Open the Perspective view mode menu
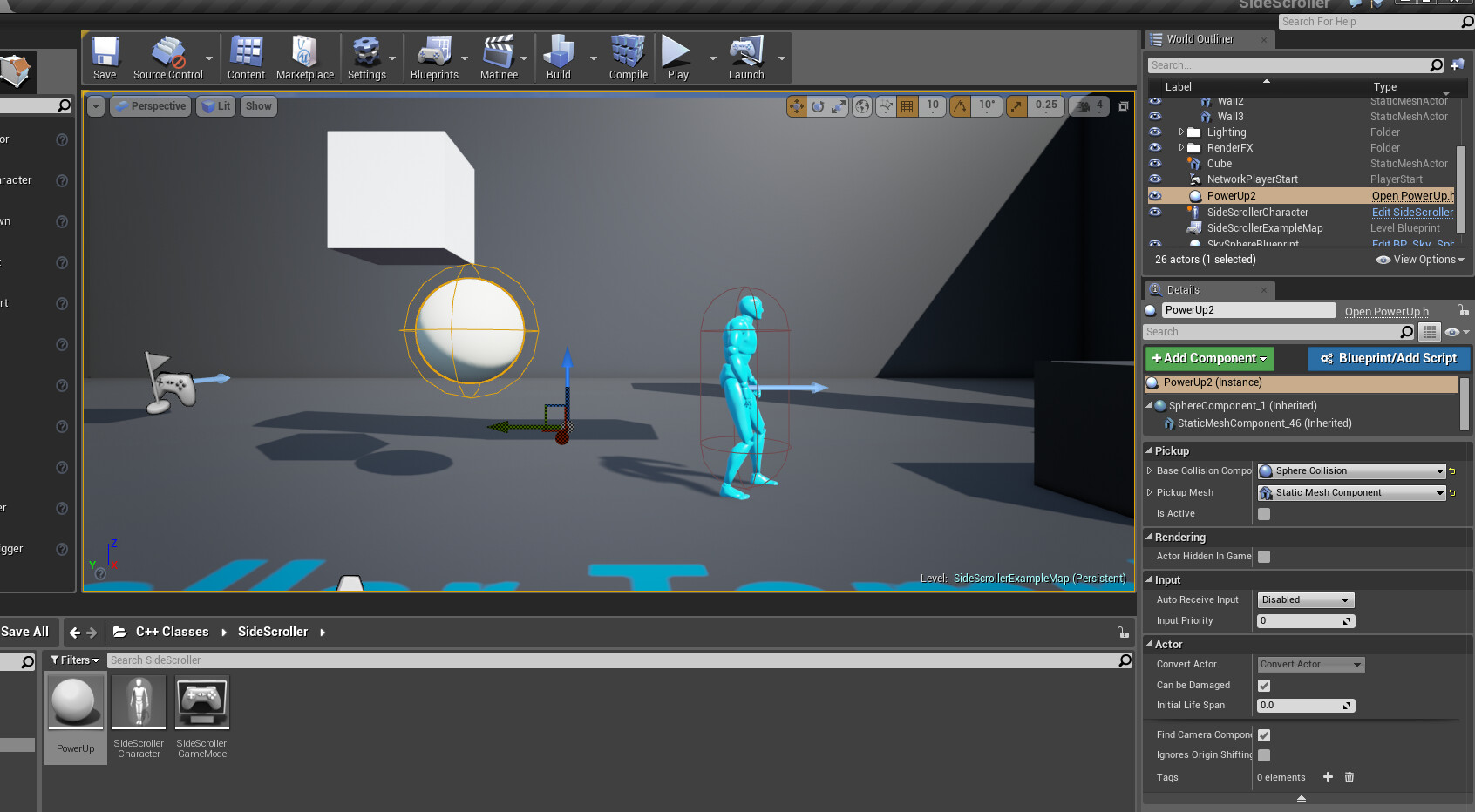 coord(150,106)
